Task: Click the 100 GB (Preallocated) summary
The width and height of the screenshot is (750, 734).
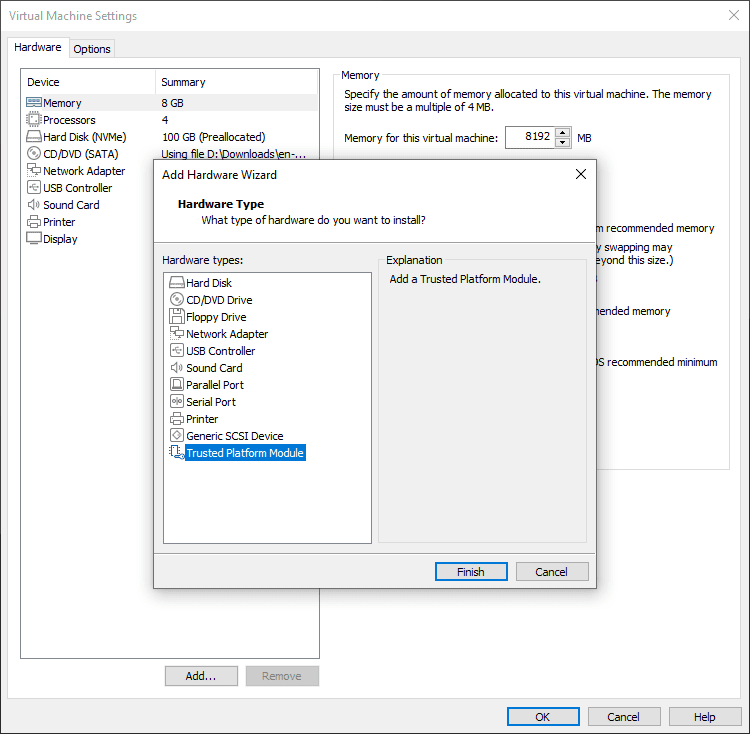Action: [x=213, y=137]
